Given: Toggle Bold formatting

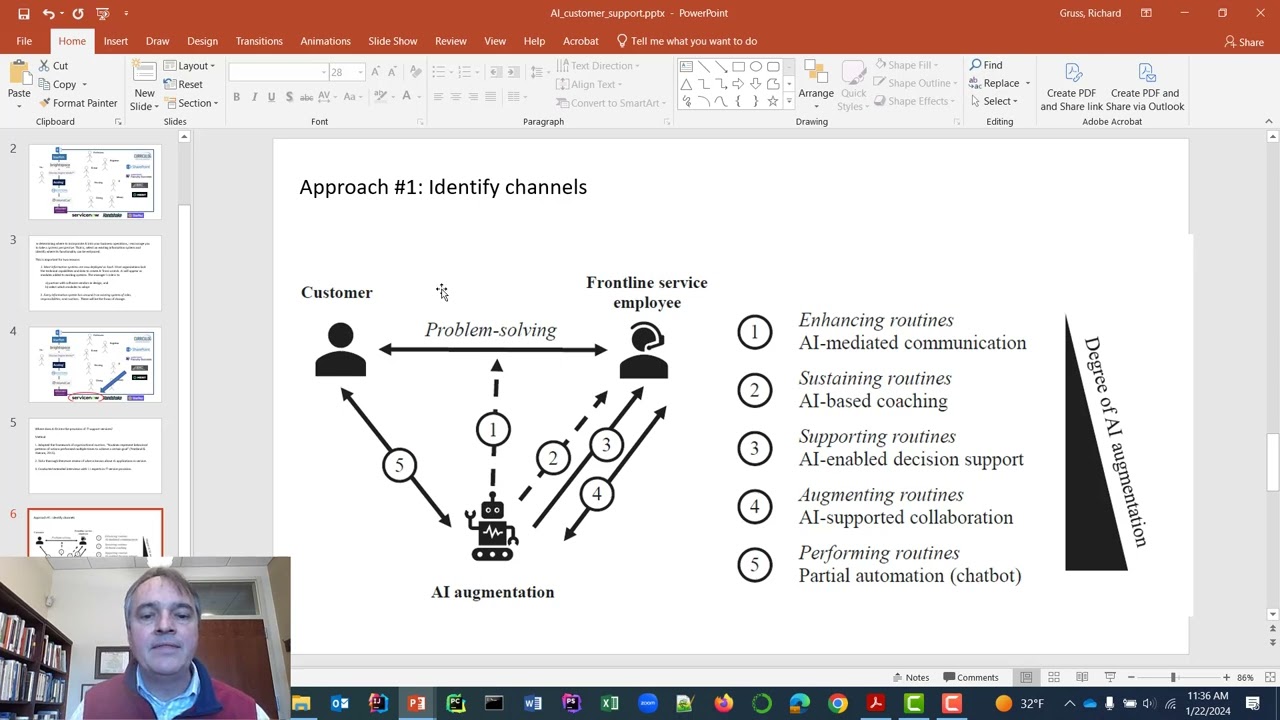Looking at the screenshot, I should click(x=236, y=96).
